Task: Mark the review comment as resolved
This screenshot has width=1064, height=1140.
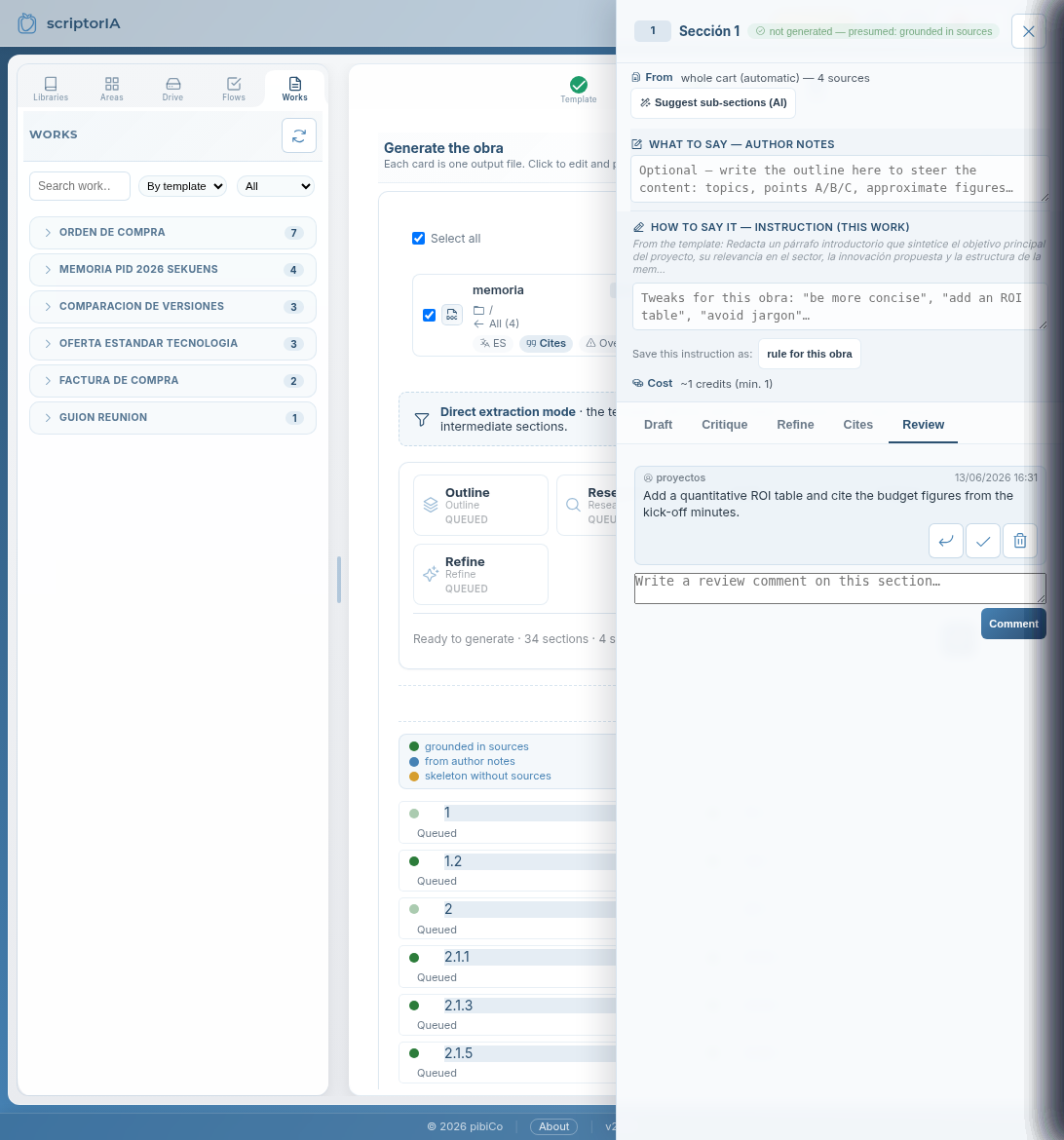Action: tap(982, 541)
